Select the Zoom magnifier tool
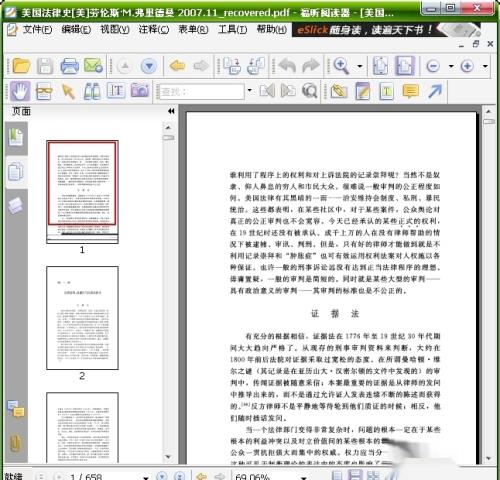 pos(341,66)
